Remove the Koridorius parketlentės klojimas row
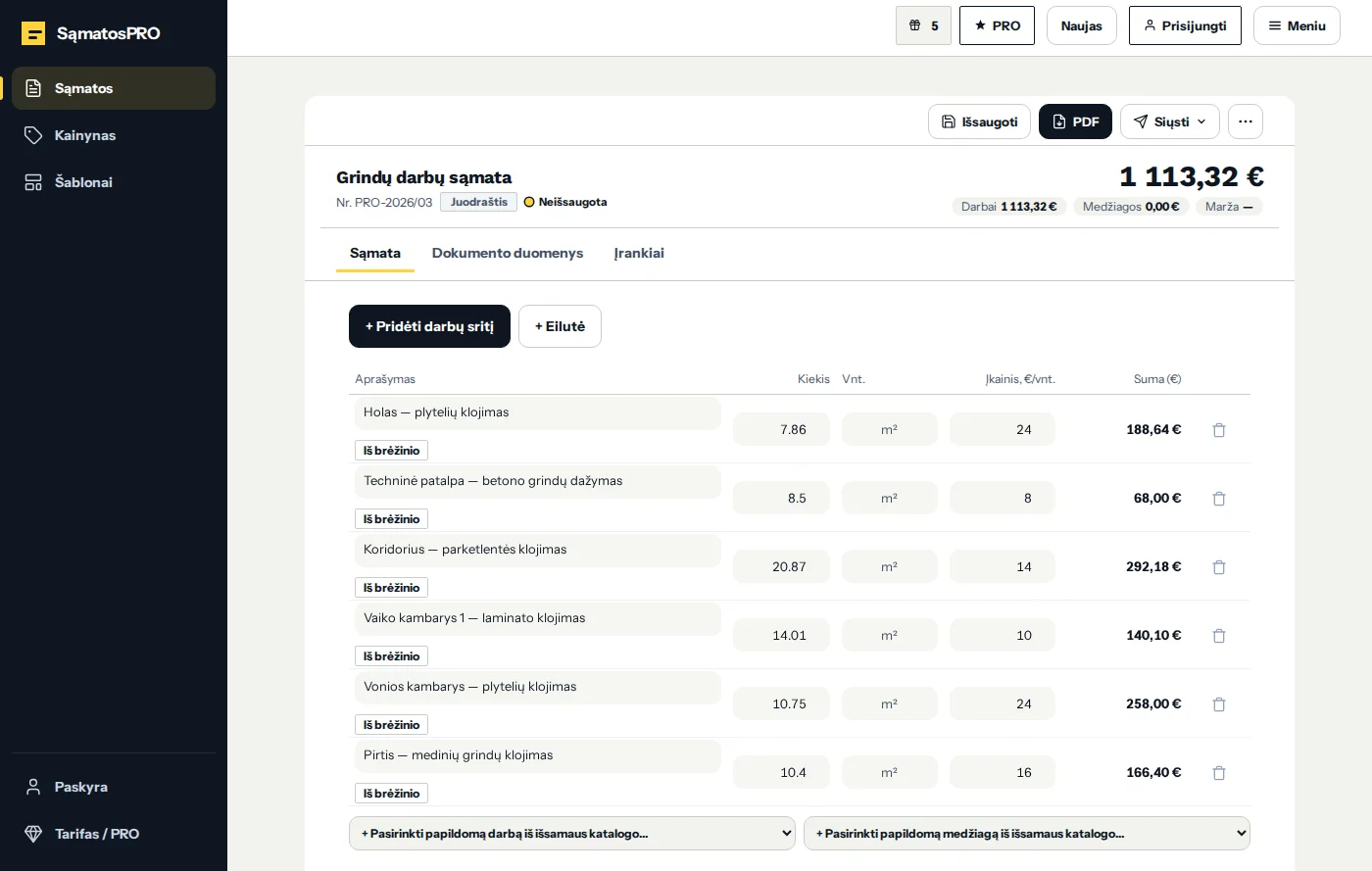This screenshot has width=1372, height=871. (x=1219, y=567)
